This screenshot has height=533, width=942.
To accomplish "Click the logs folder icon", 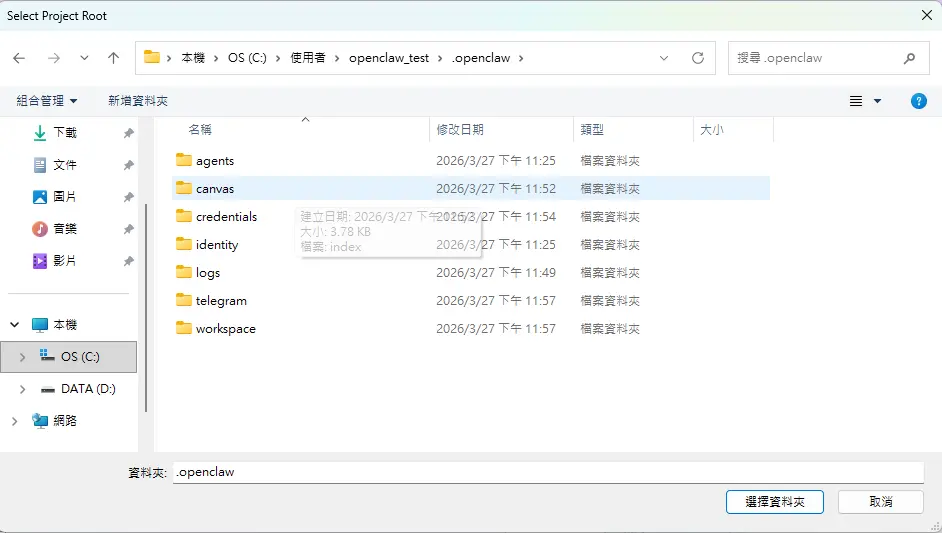I will coord(184,272).
